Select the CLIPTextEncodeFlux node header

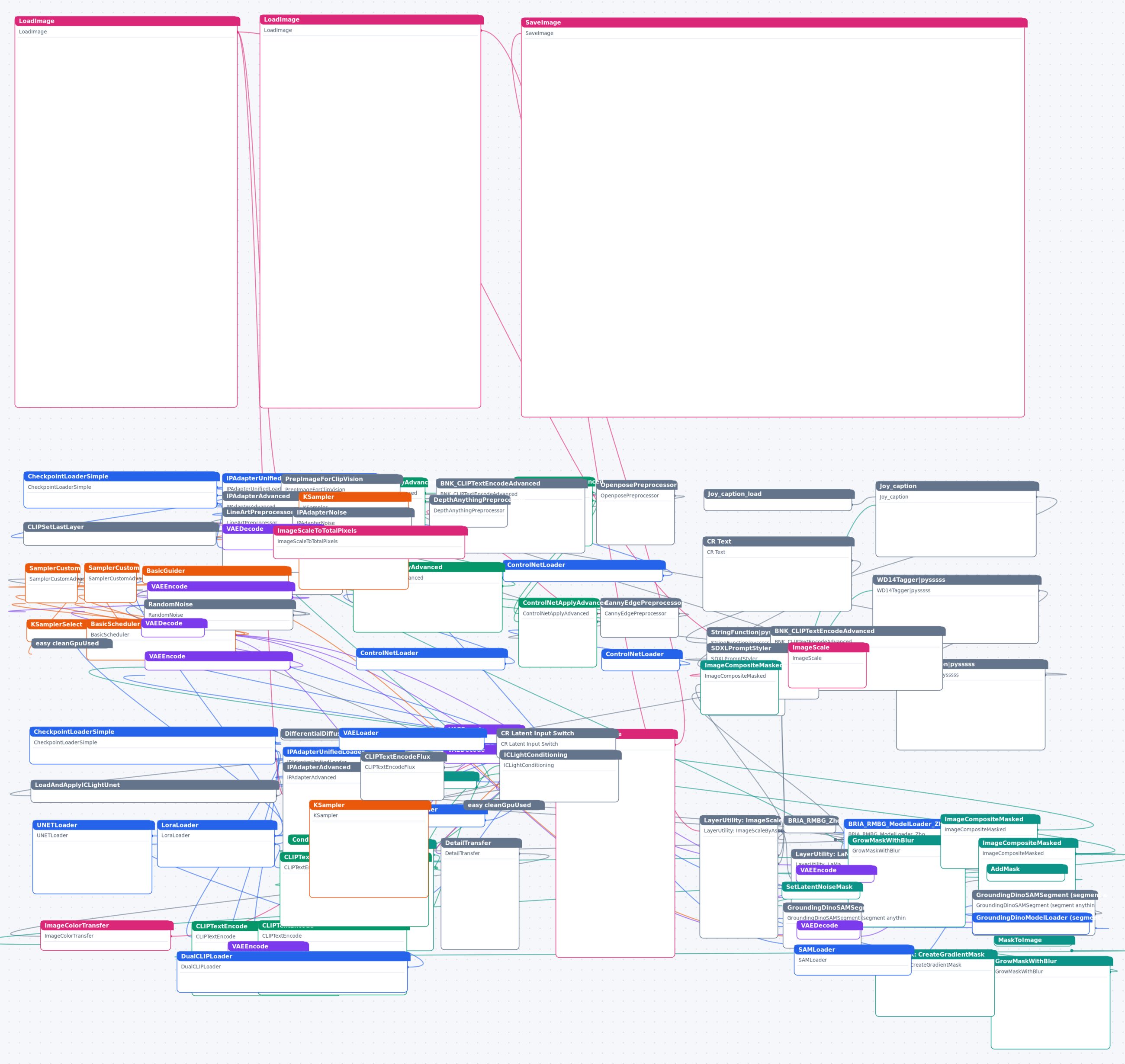404,756
